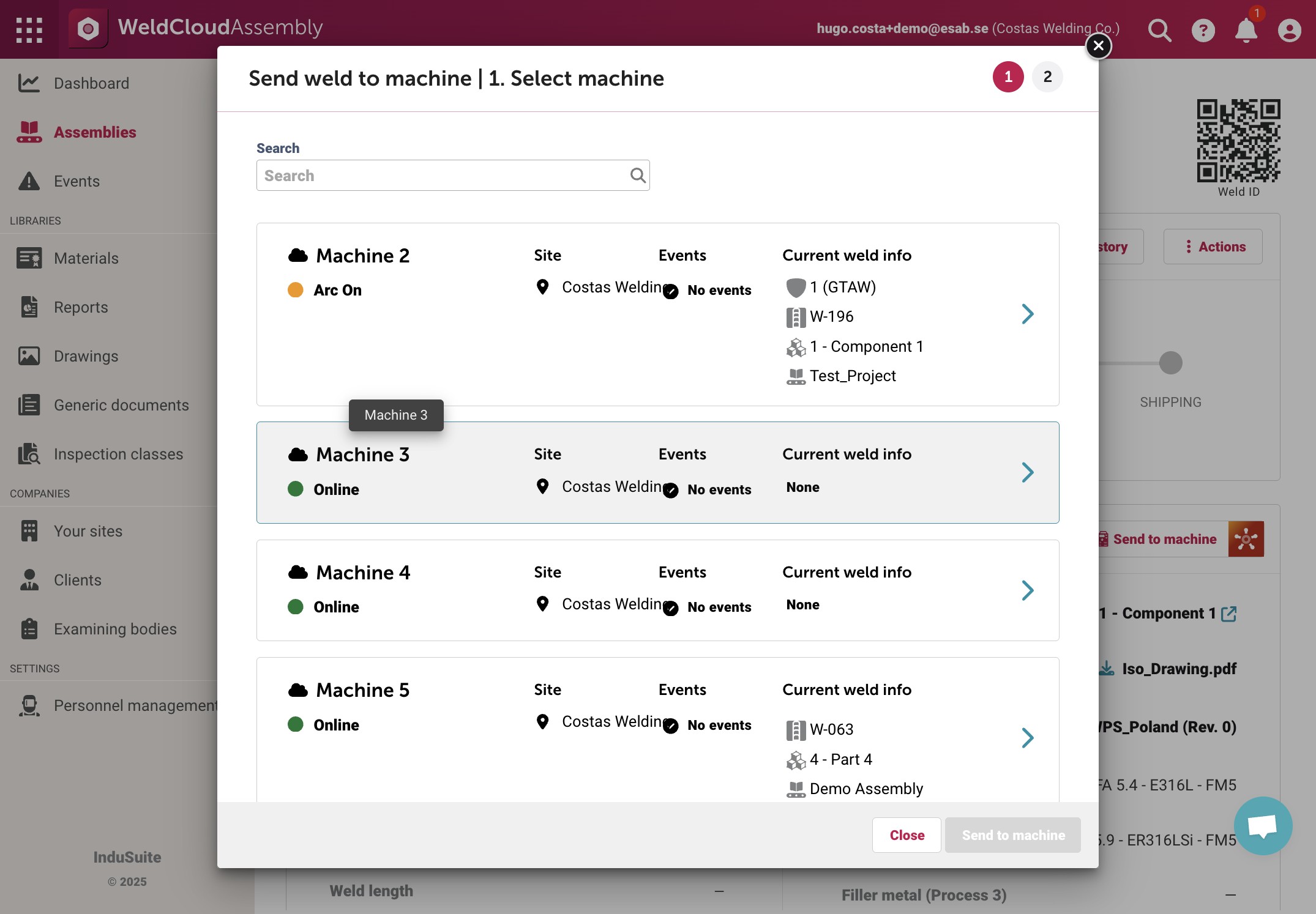Click the Inspection classes magnifier icon

coord(29,453)
